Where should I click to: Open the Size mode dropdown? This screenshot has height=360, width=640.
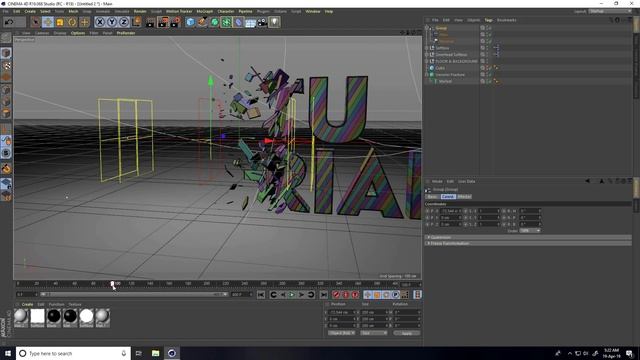373,333
